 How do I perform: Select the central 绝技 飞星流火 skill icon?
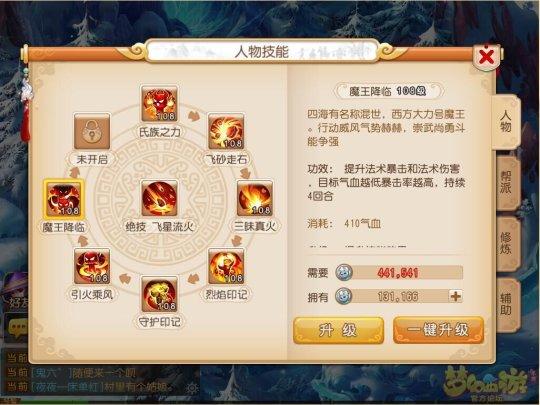(159, 198)
